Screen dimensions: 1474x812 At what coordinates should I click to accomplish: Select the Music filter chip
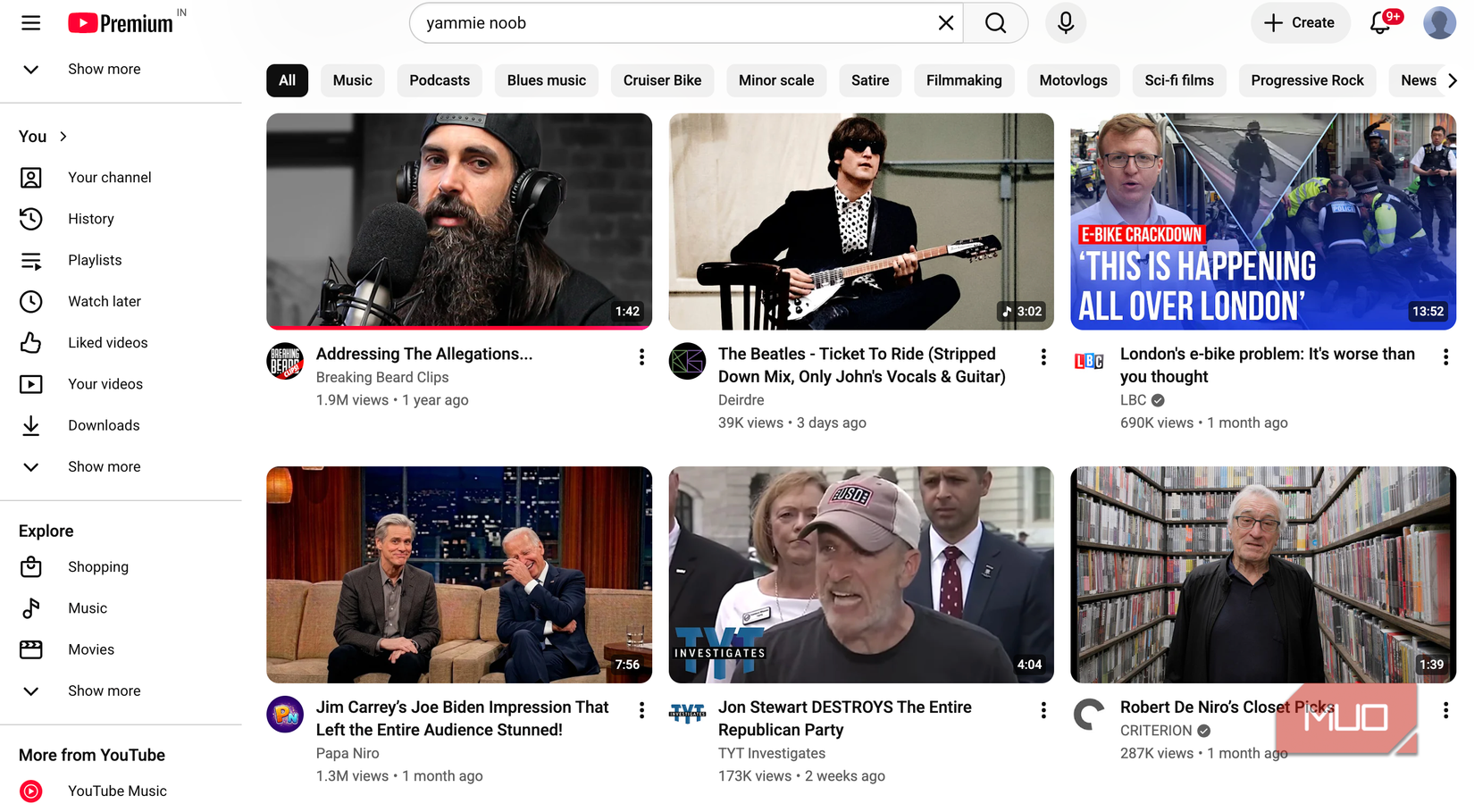pyautogui.click(x=353, y=80)
